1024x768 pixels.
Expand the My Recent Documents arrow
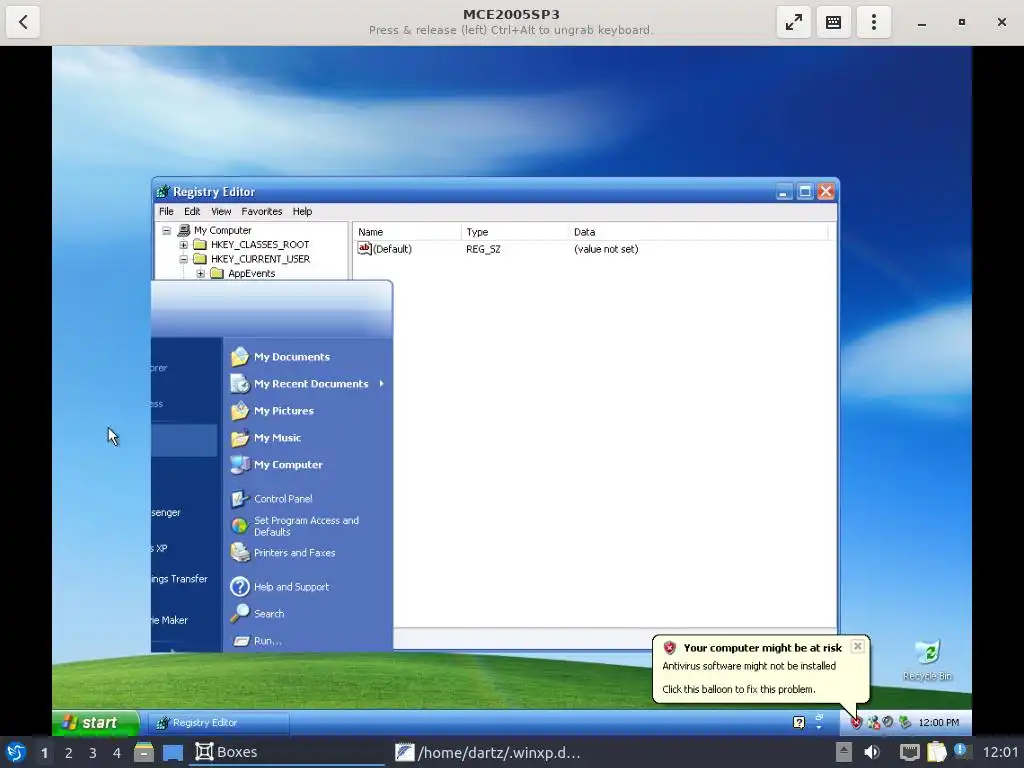point(381,383)
